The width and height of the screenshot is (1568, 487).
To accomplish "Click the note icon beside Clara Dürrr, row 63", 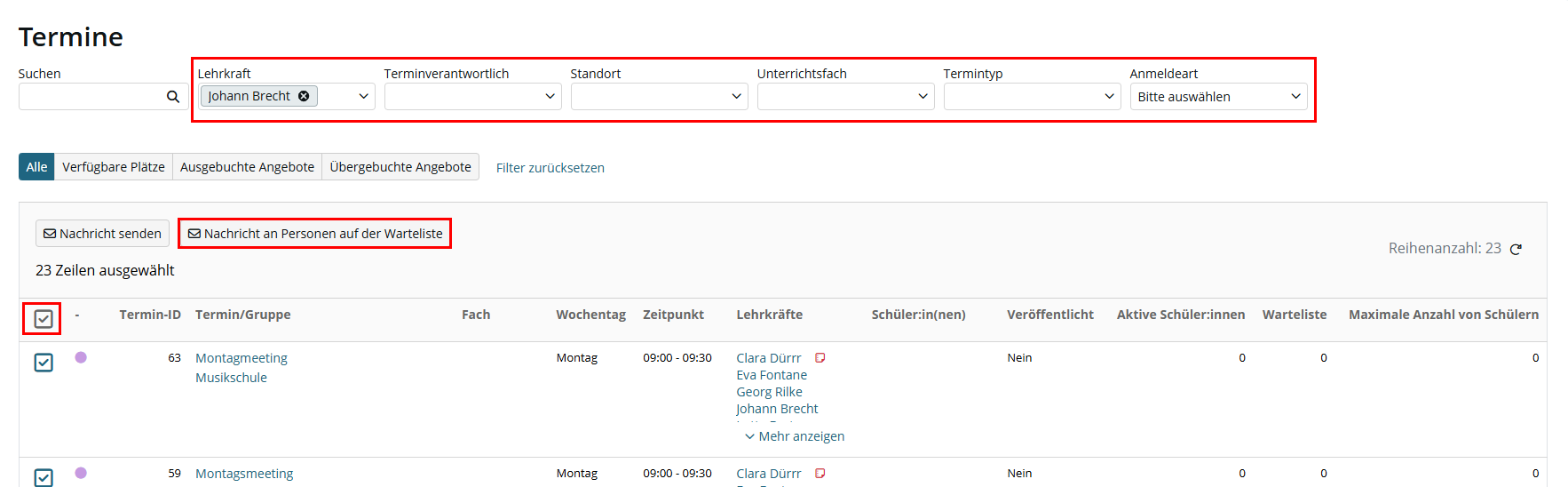I will (820, 358).
